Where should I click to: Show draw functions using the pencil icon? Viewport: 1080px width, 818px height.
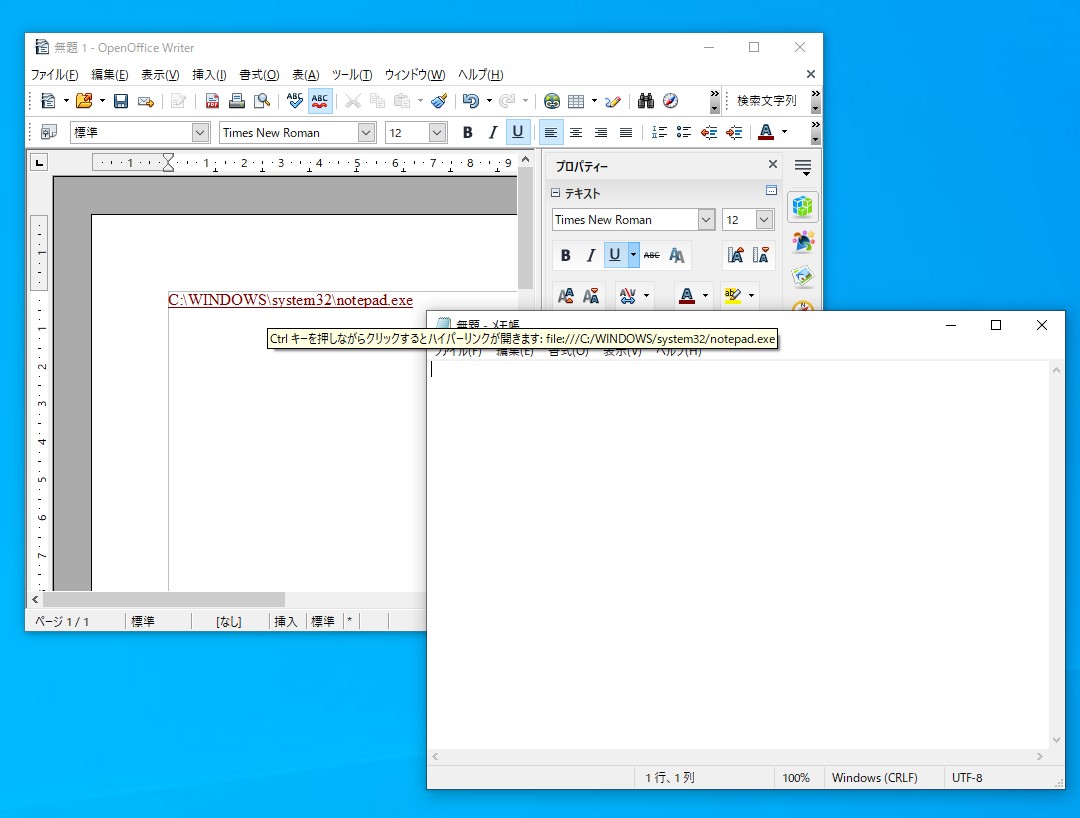pos(612,101)
